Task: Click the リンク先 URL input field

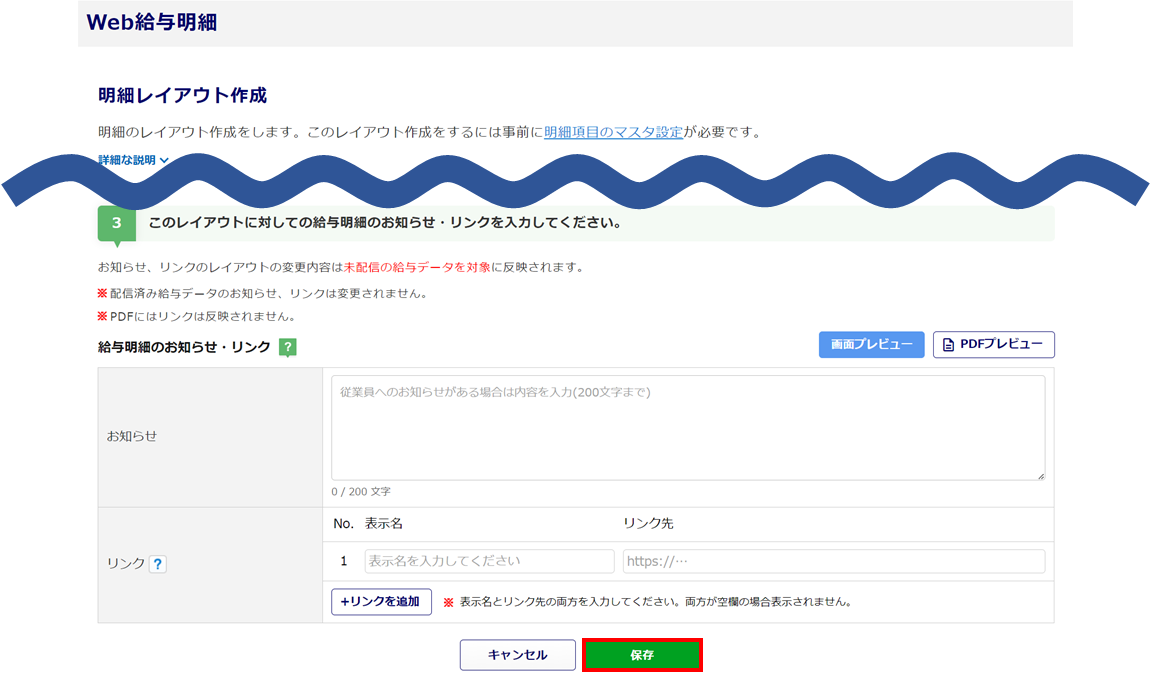Action: pyautogui.click(x=833, y=561)
